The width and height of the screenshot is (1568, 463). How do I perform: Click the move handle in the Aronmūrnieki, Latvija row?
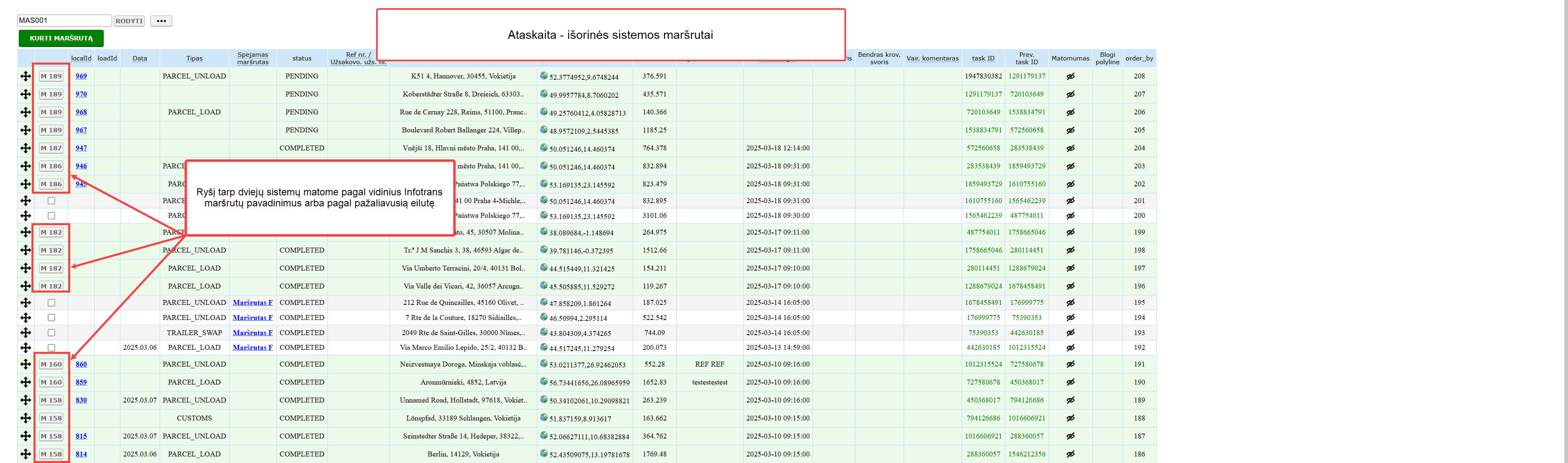click(x=26, y=382)
